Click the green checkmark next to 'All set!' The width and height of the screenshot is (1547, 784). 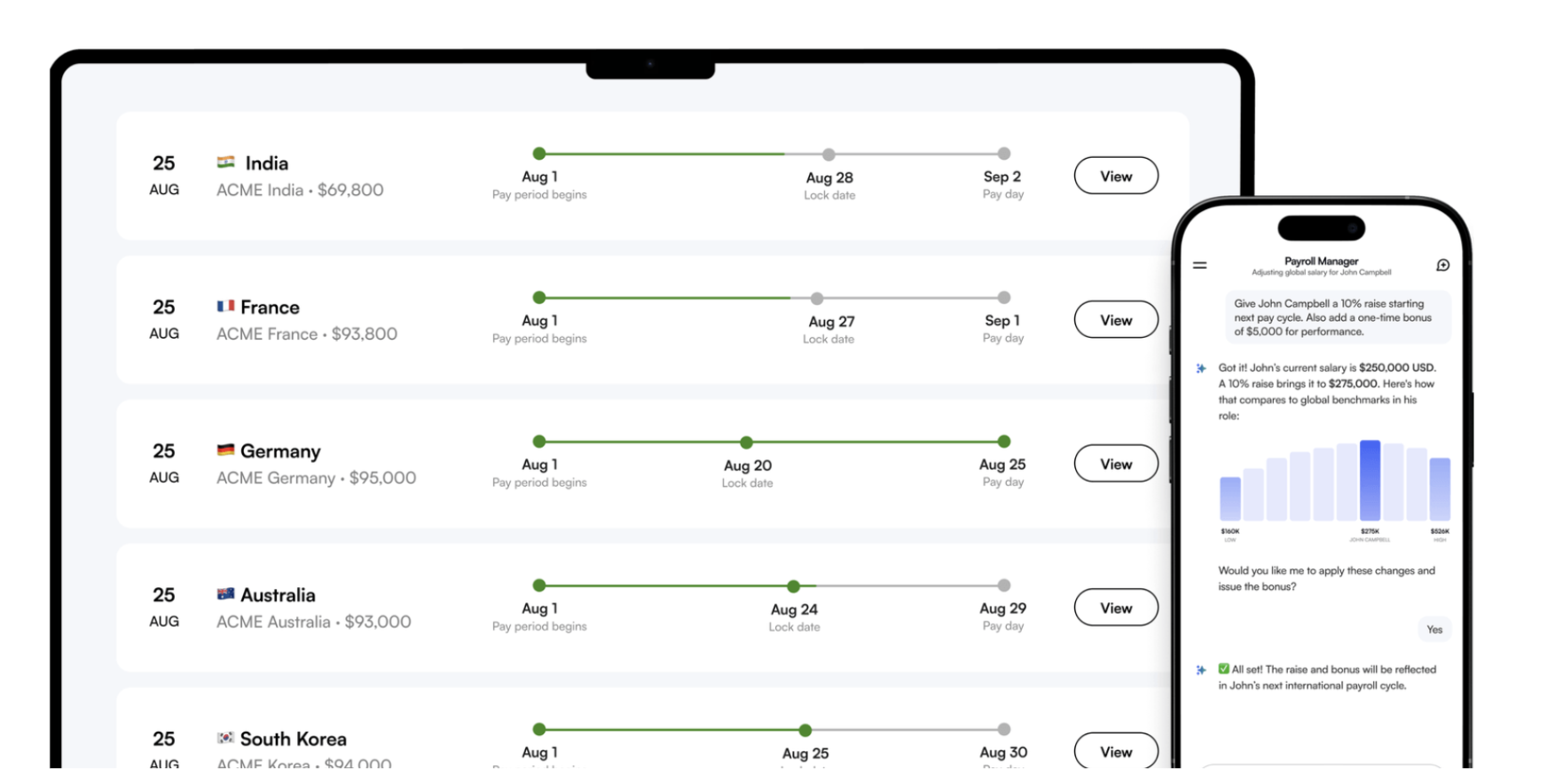[x=1224, y=670]
